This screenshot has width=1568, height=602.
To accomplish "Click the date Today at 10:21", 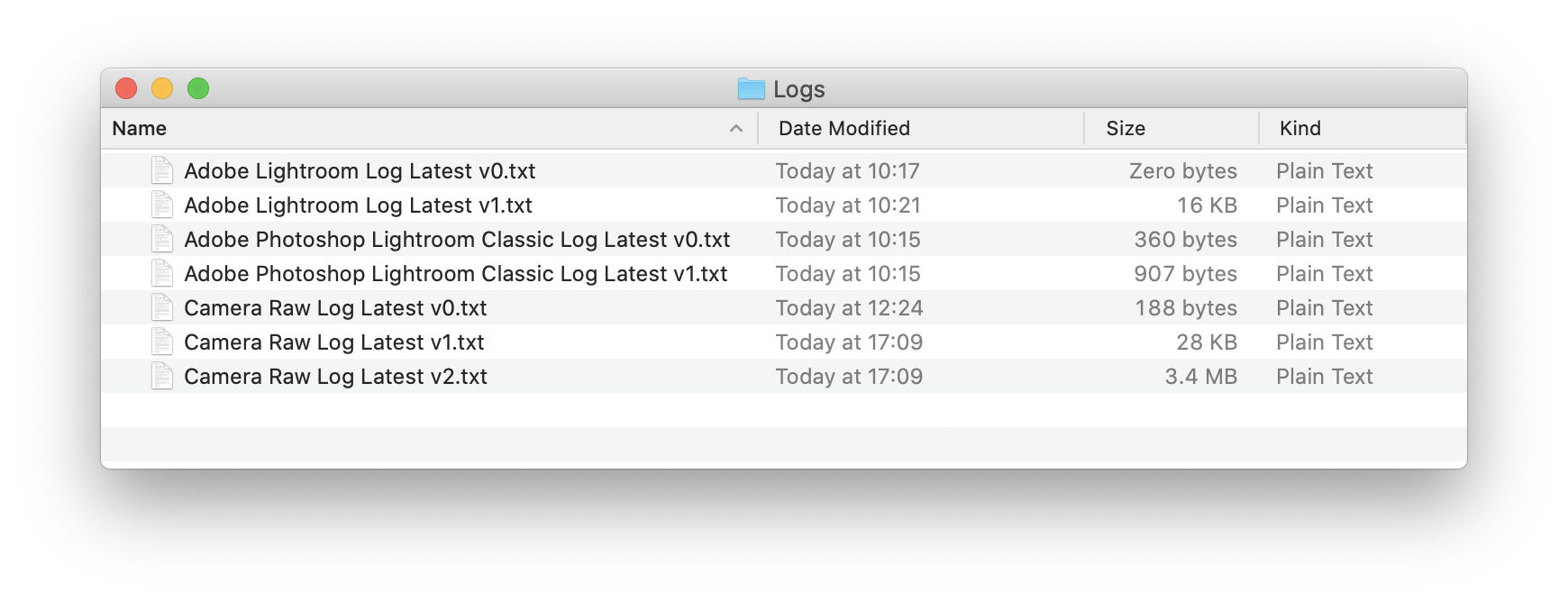I will pyautogui.click(x=848, y=205).
